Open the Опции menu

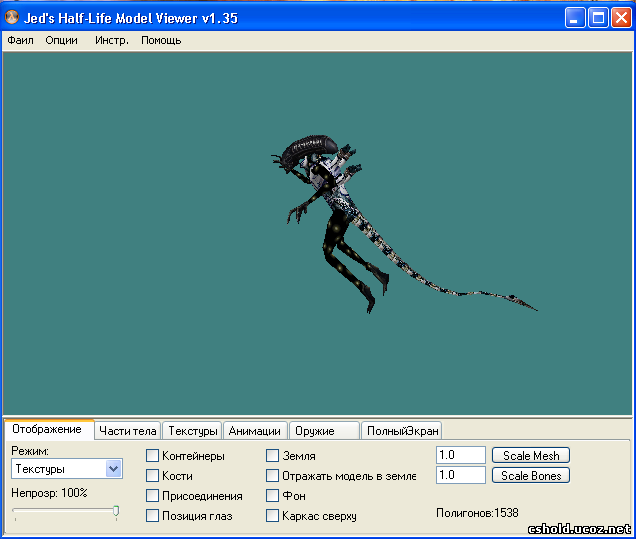[x=61, y=40]
